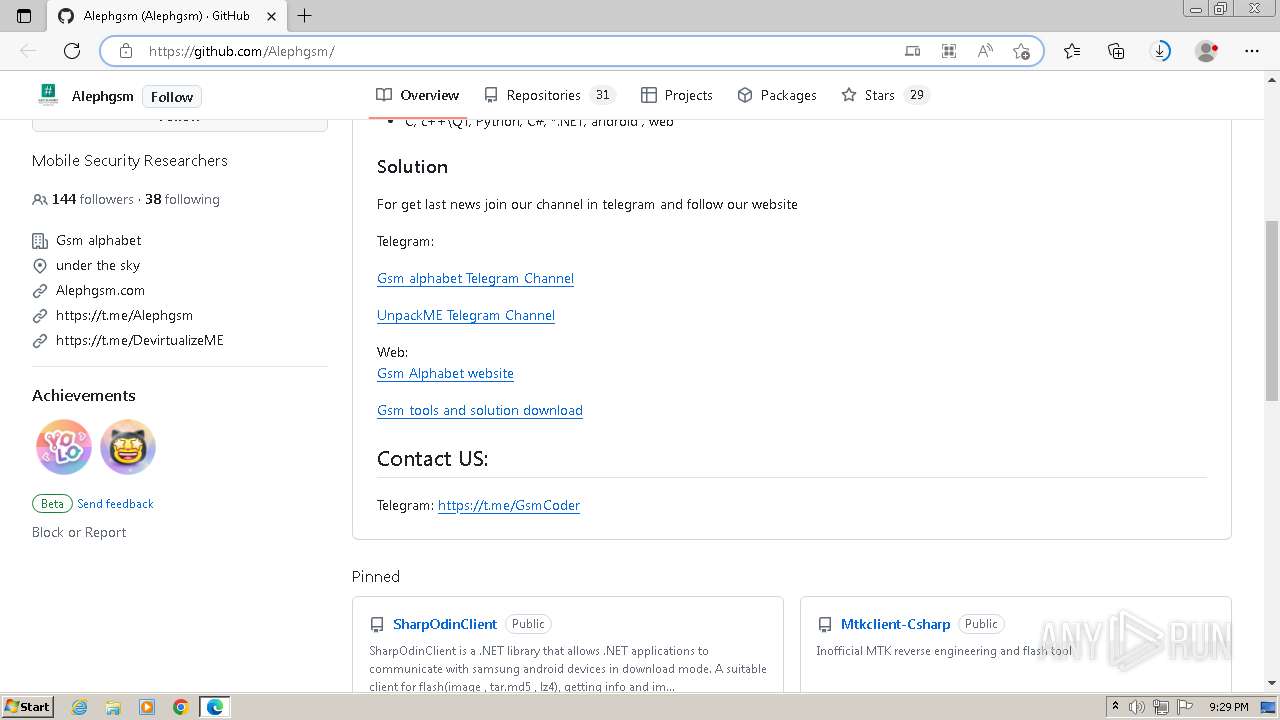1280x720 pixels.
Task: Open the volume tray icon
Action: click(1137, 707)
